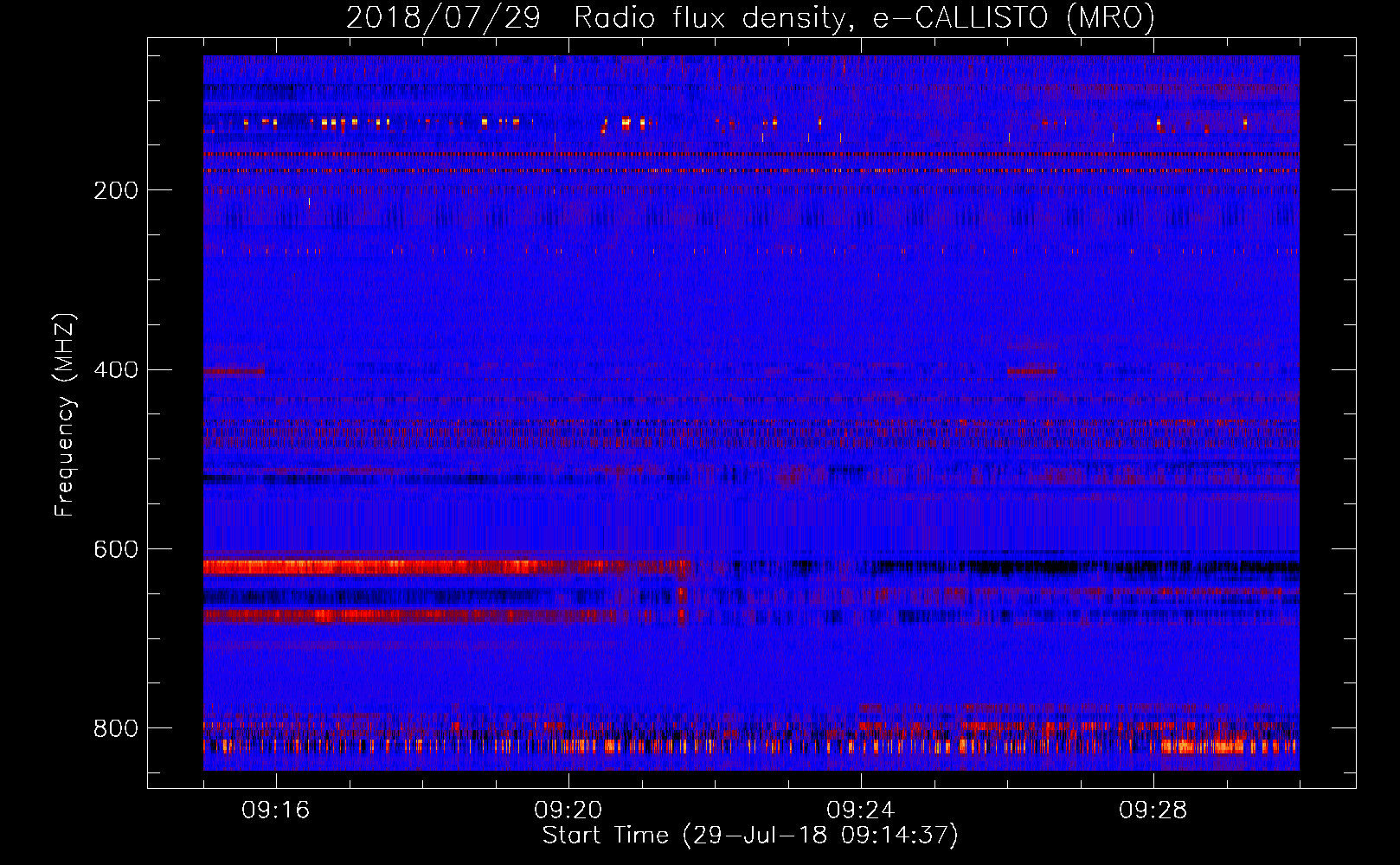Click the 09:20 time tick label
Image resolution: width=1400 pixels, height=865 pixels.
[x=568, y=811]
